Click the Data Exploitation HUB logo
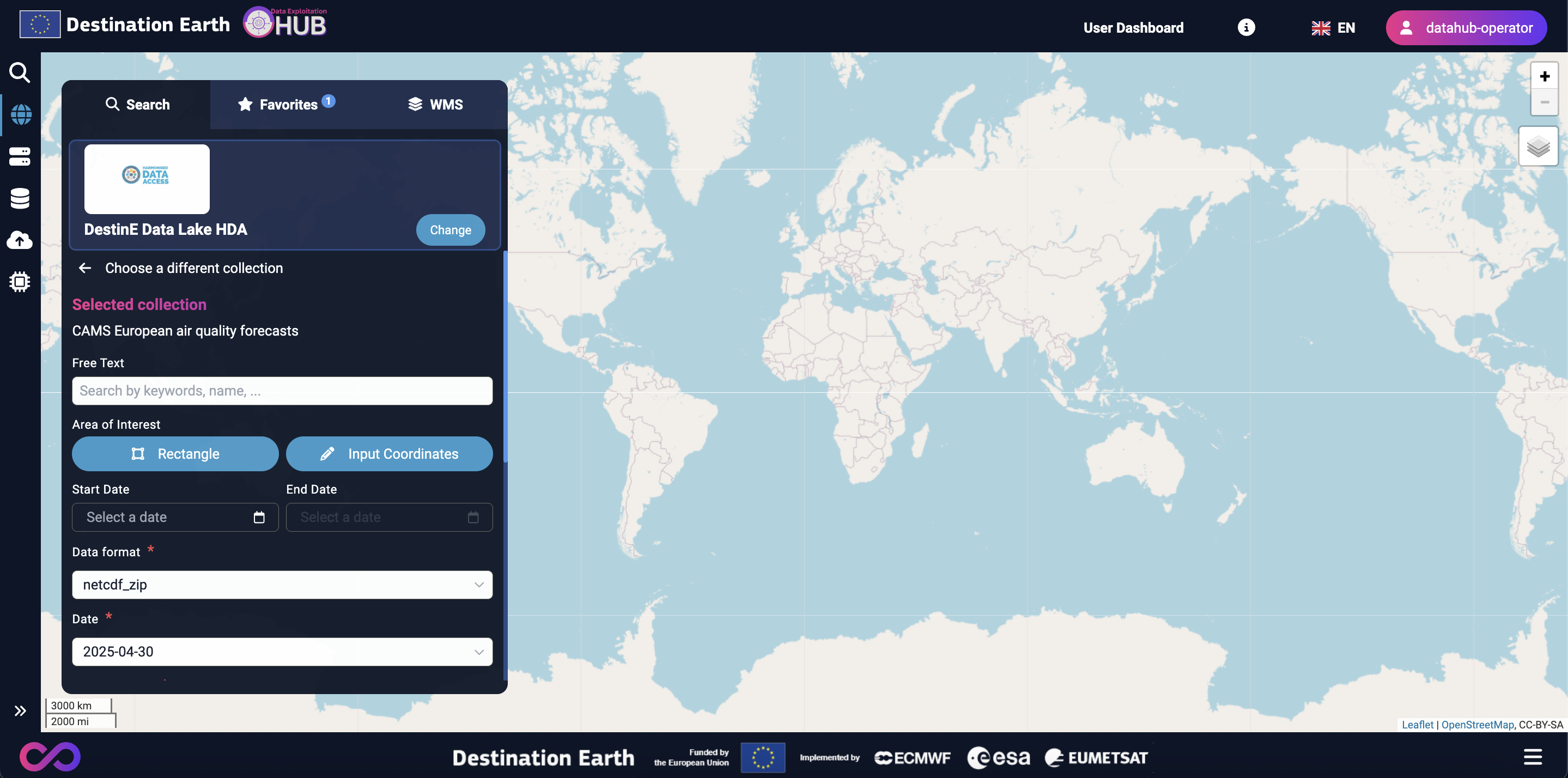This screenshot has width=1568, height=778. click(x=285, y=22)
